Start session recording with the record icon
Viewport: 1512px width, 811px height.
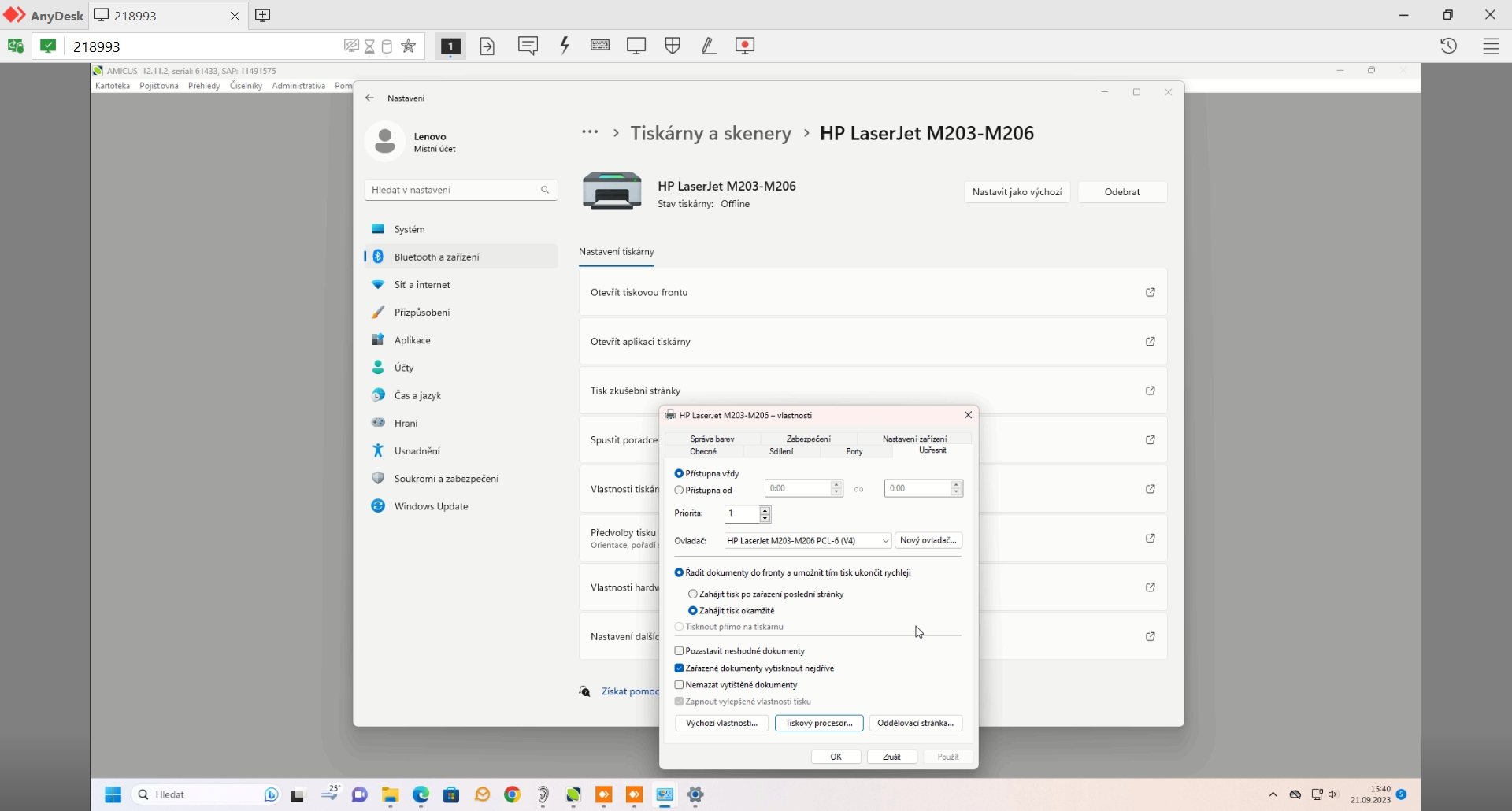(x=745, y=46)
